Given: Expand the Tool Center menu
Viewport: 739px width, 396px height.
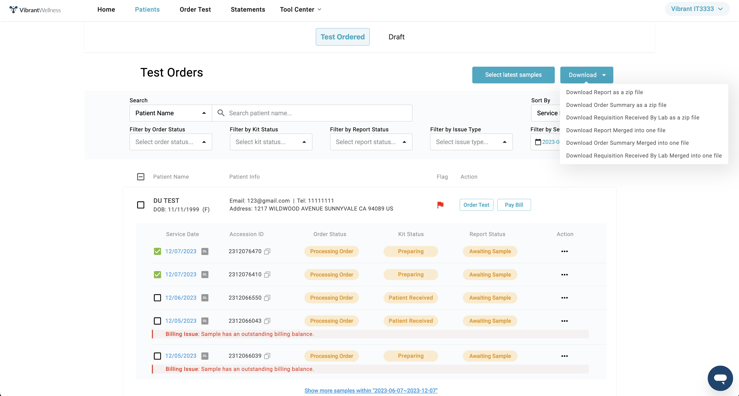Looking at the screenshot, I should click(300, 9).
